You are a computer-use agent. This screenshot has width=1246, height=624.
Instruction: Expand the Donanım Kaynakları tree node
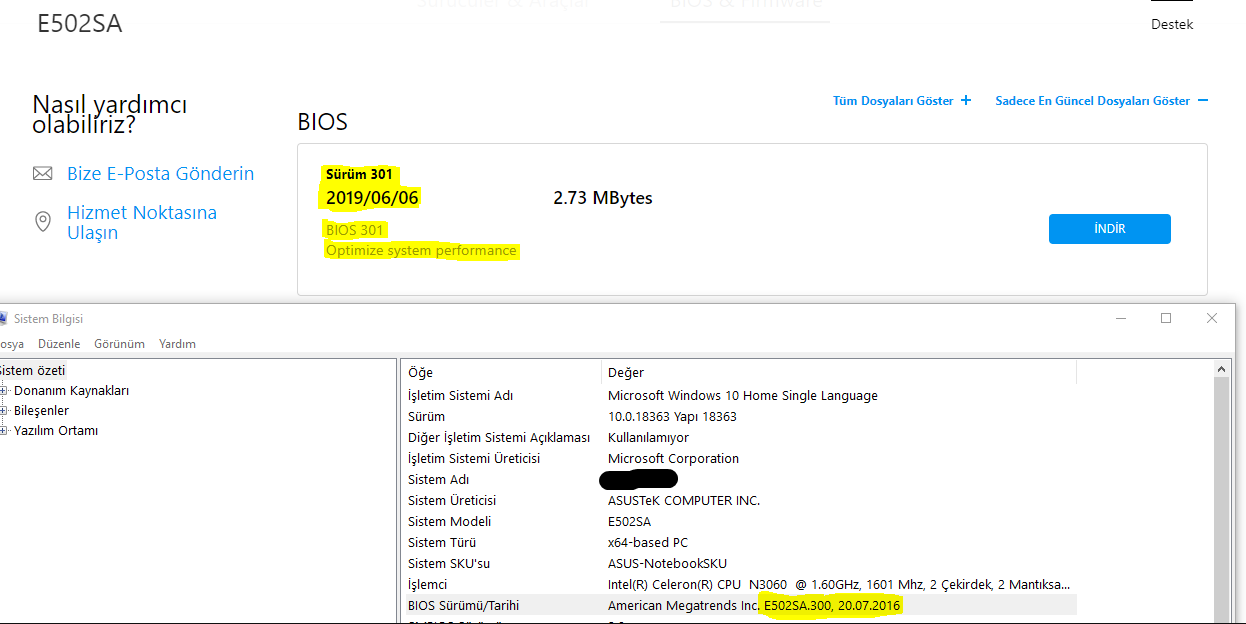(5, 391)
